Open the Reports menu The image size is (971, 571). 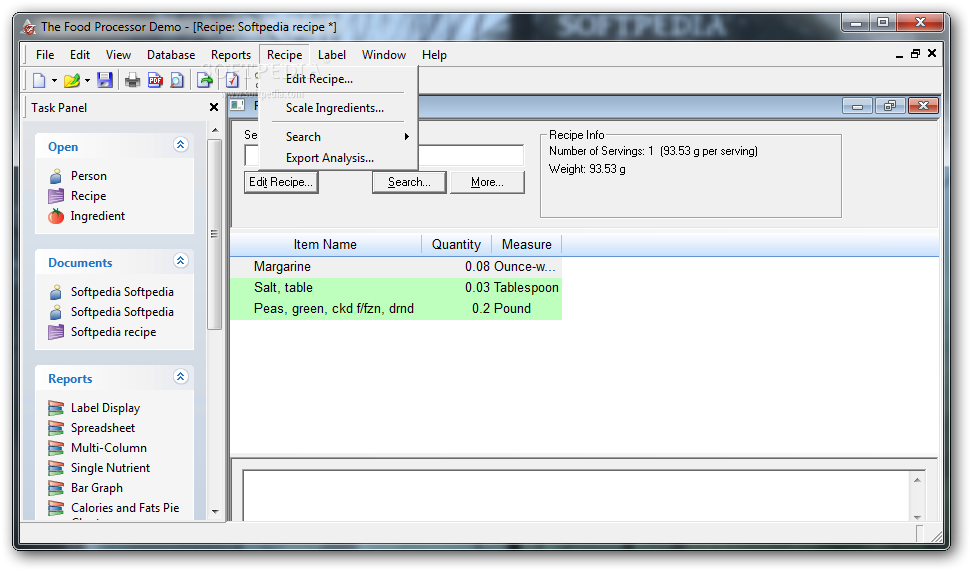tap(231, 54)
